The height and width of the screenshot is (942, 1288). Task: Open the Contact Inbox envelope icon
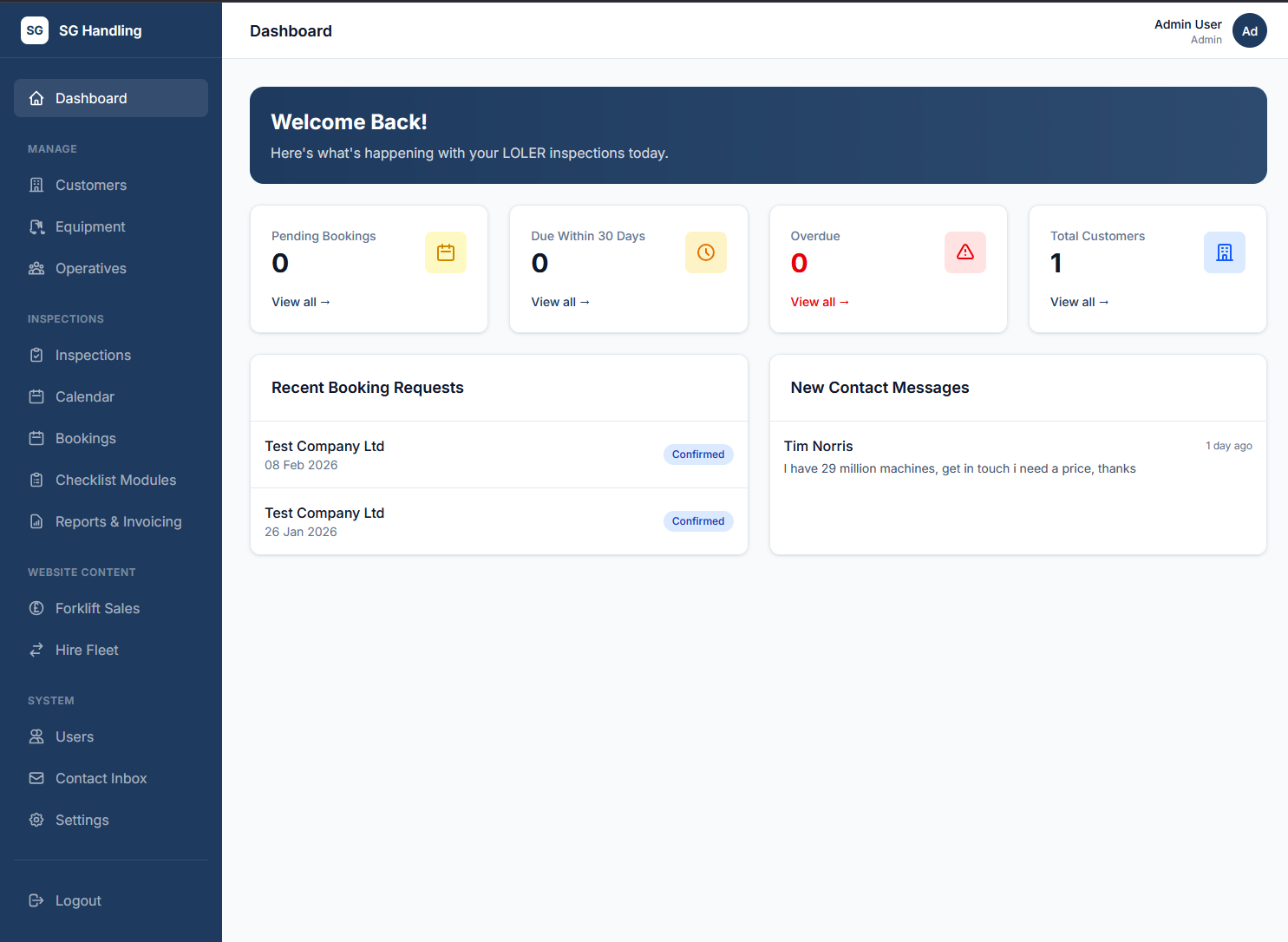pos(36,778)
